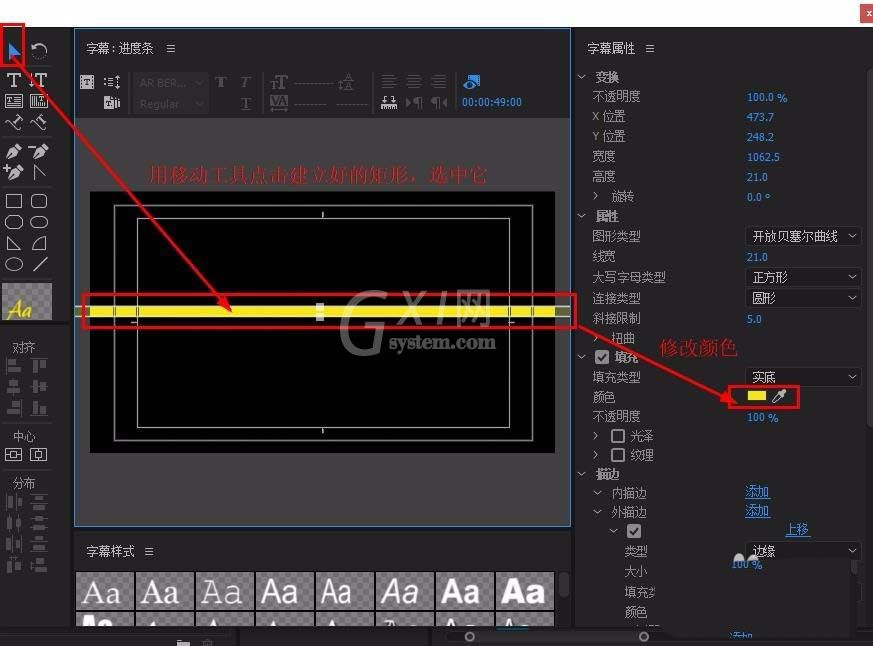Enable the 光泽 sheen checkbox
873x646 pixels.
coord(618,435)
